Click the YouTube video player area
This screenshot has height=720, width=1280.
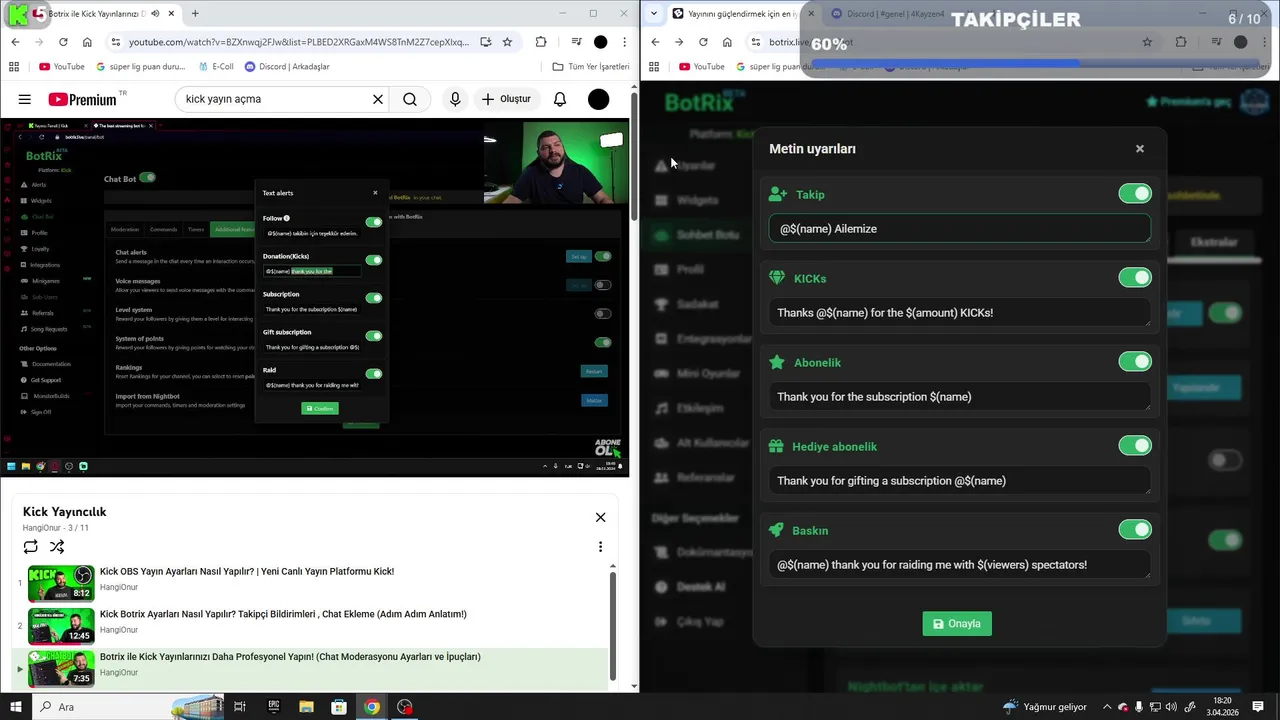click(x=315, y=297)
